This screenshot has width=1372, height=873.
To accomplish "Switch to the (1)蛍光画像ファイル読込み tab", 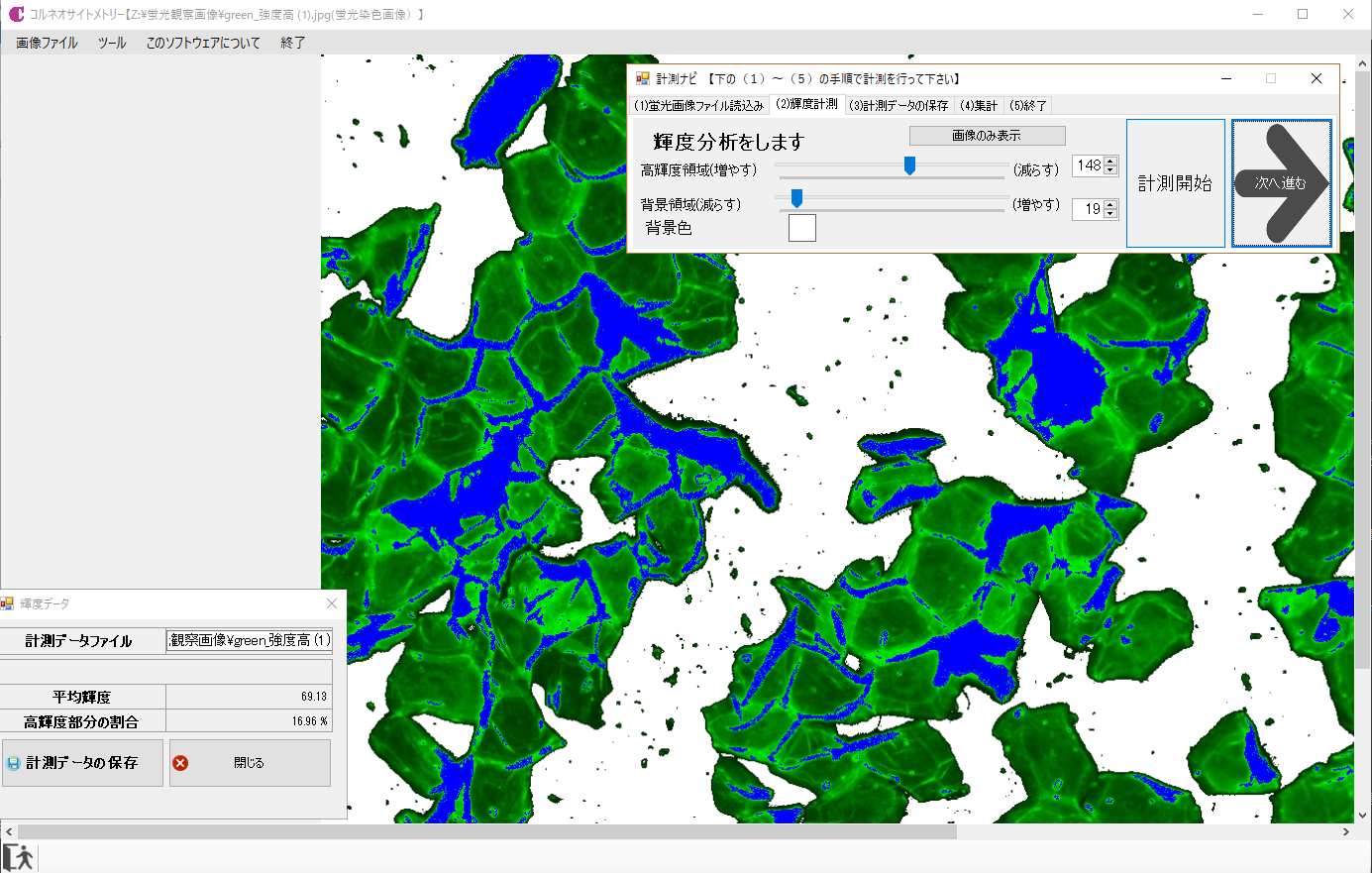I will pos(699,106).
